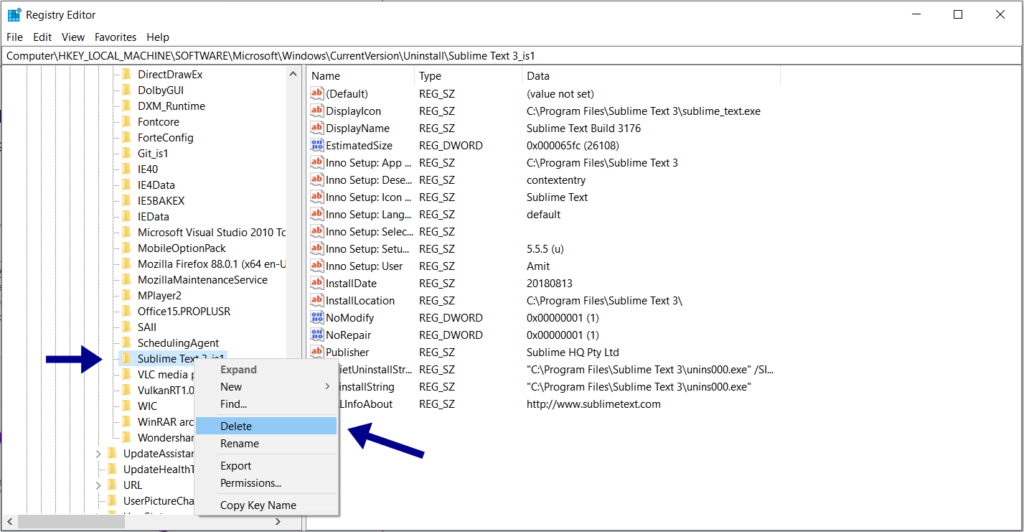Screen dimensions: 1024x532
Task: Choose Delete from the context menu
Action: (x=236, y=426)
